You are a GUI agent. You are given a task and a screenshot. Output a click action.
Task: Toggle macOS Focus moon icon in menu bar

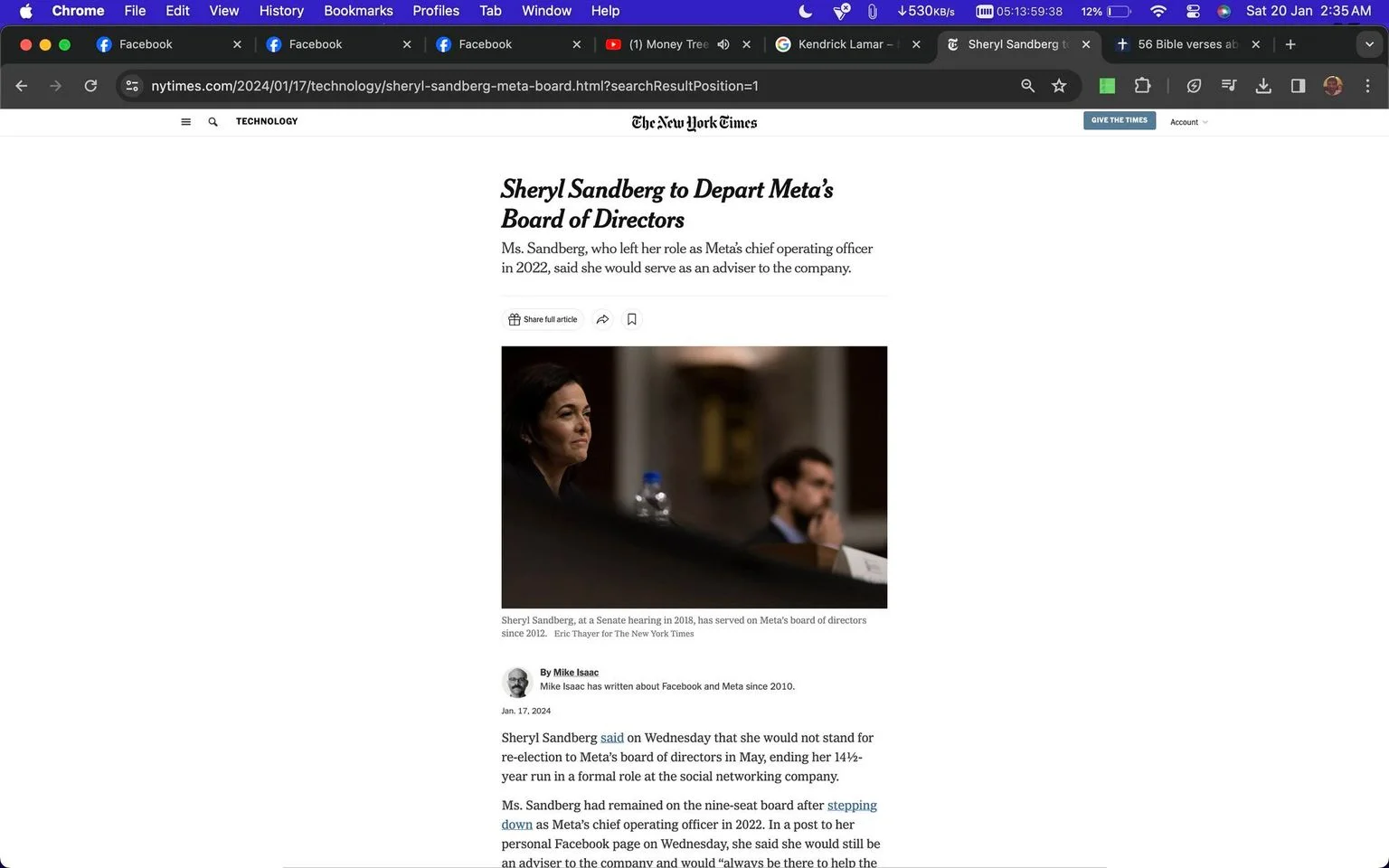pos(806,11)
